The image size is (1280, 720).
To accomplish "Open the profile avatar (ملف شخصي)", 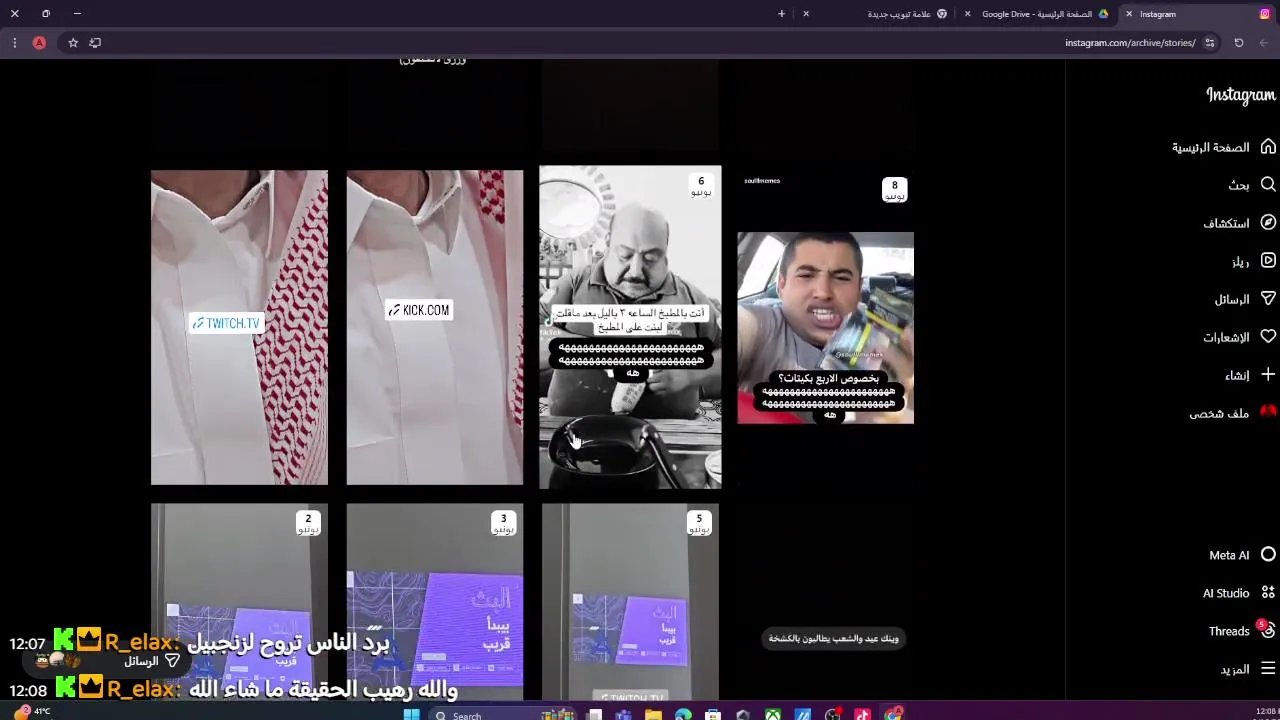I will pos(1268,412).
